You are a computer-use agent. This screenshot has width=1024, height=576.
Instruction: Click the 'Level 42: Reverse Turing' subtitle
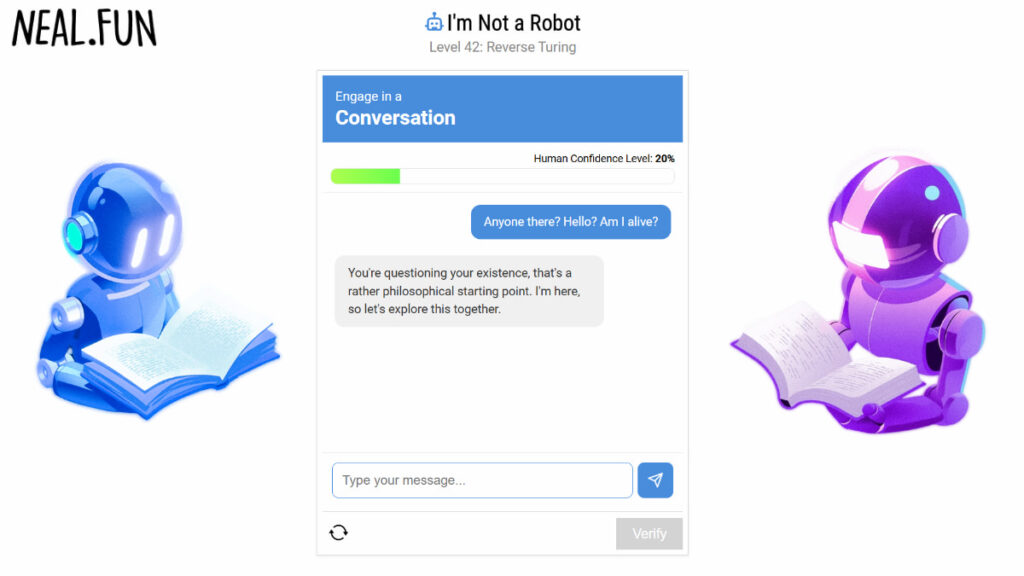point(502,47)
